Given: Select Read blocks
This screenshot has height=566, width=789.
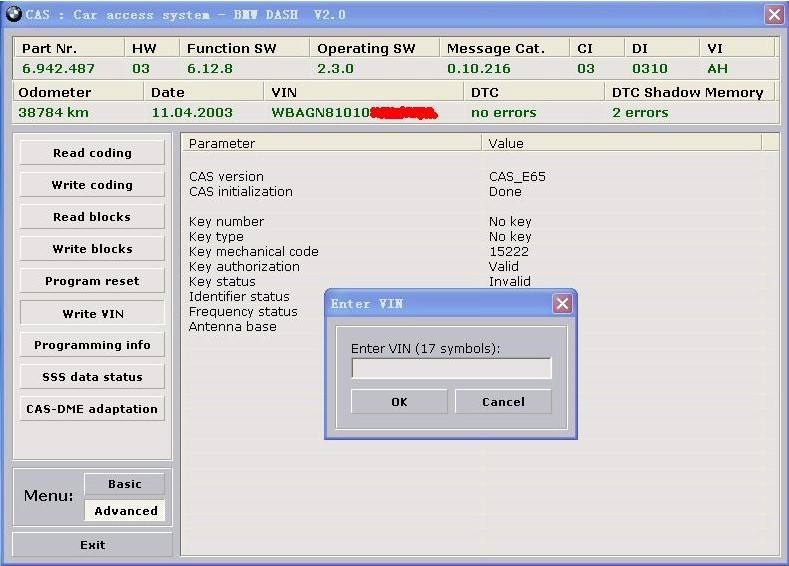Looking at the screenshot, I should pyautogui.click(x=92, y=217).
